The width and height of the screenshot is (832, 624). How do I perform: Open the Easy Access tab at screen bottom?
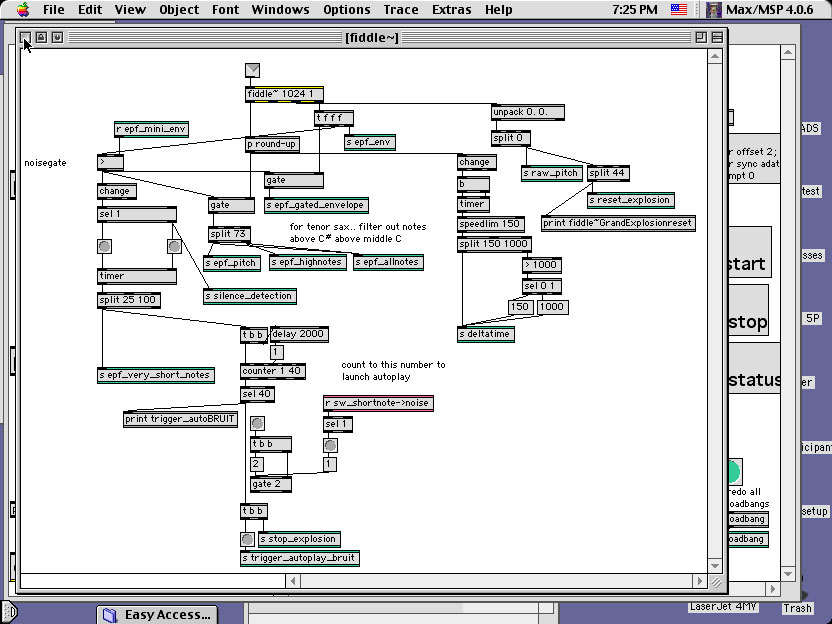click(x=158, y=614)
